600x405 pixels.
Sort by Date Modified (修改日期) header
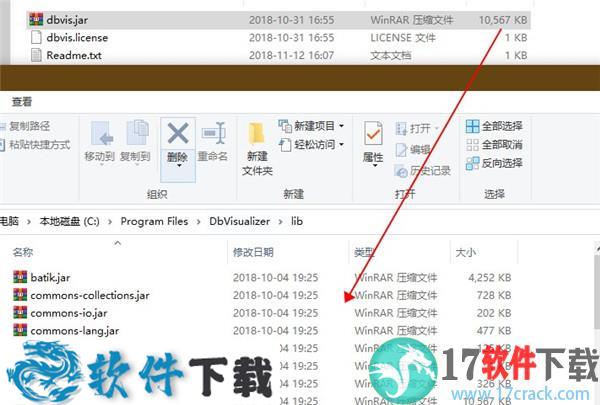click(253, 252)
